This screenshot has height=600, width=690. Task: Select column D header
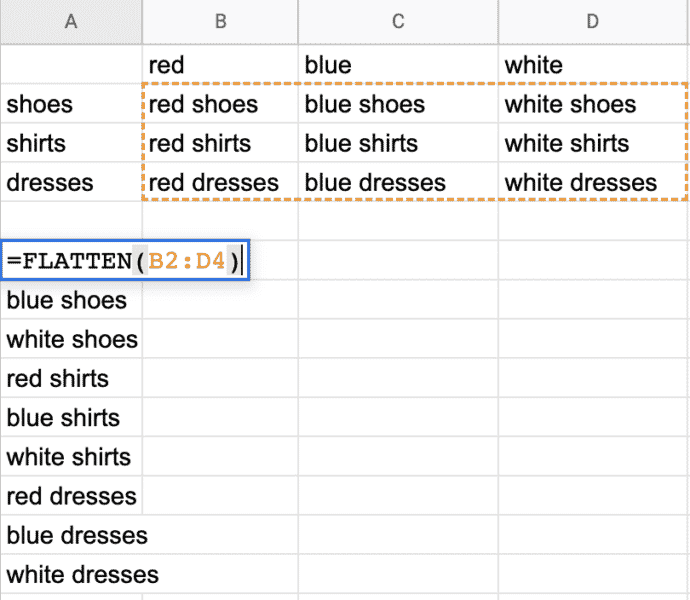tap(593, 22)
